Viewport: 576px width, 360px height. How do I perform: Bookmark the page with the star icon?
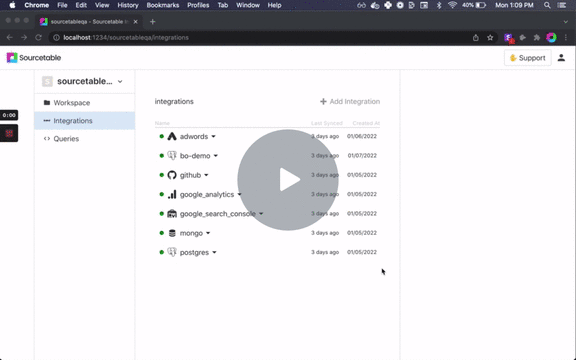(x=490, y=37)
